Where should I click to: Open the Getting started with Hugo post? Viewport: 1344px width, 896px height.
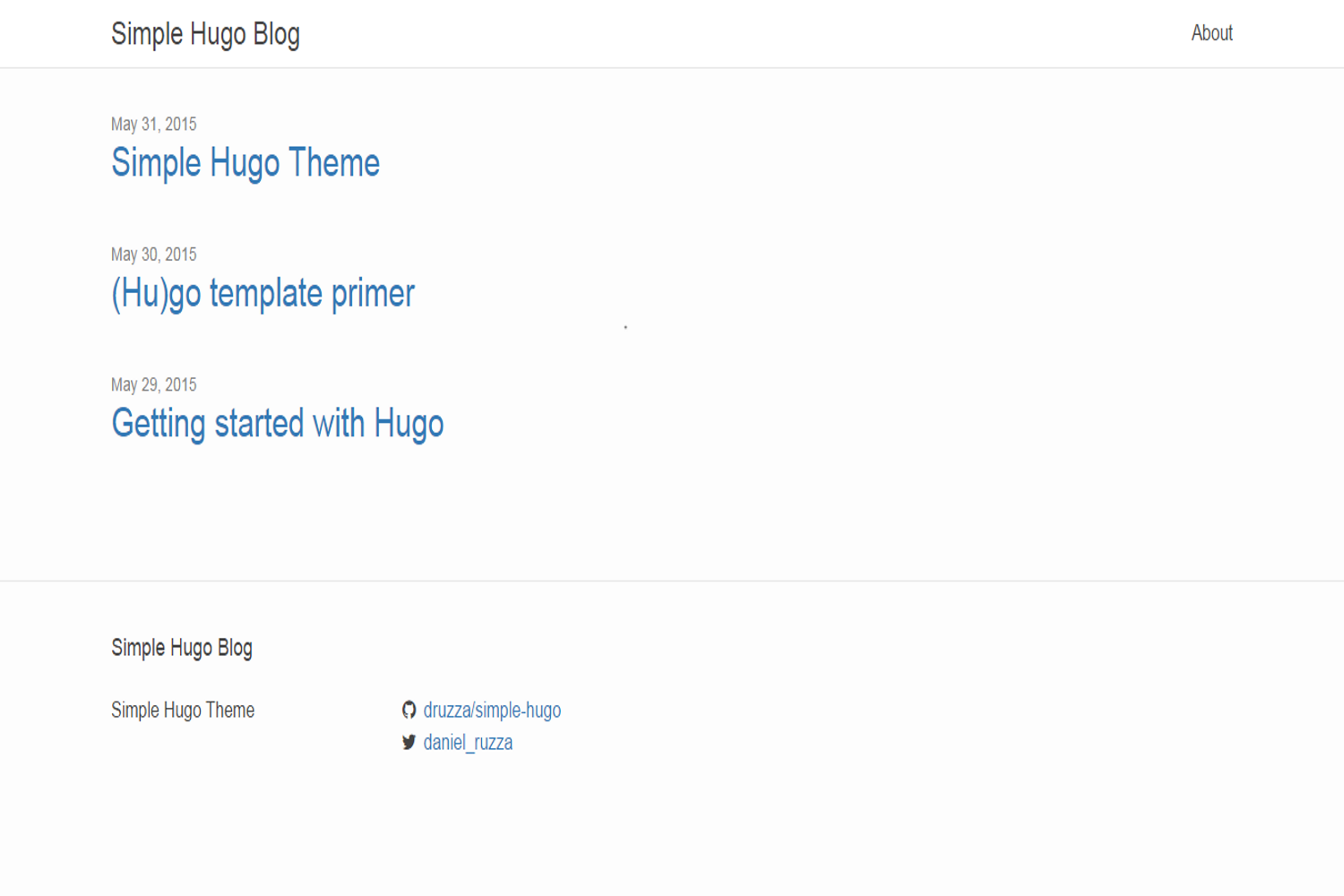tap(278, 424)
